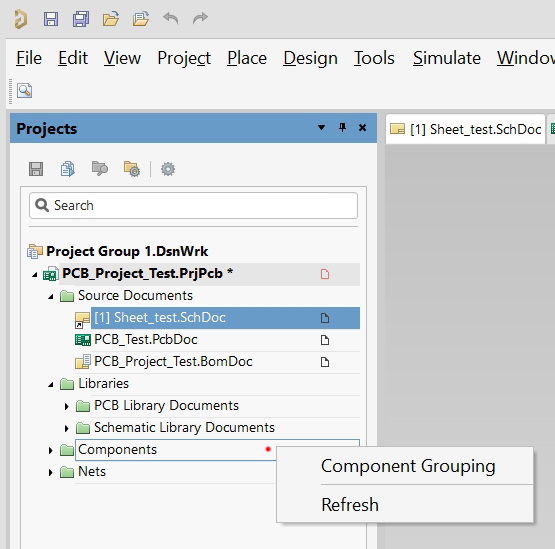Screen dimensions: 555x549
Task: Collapse the Libraries folder
Action: point(51,384)
